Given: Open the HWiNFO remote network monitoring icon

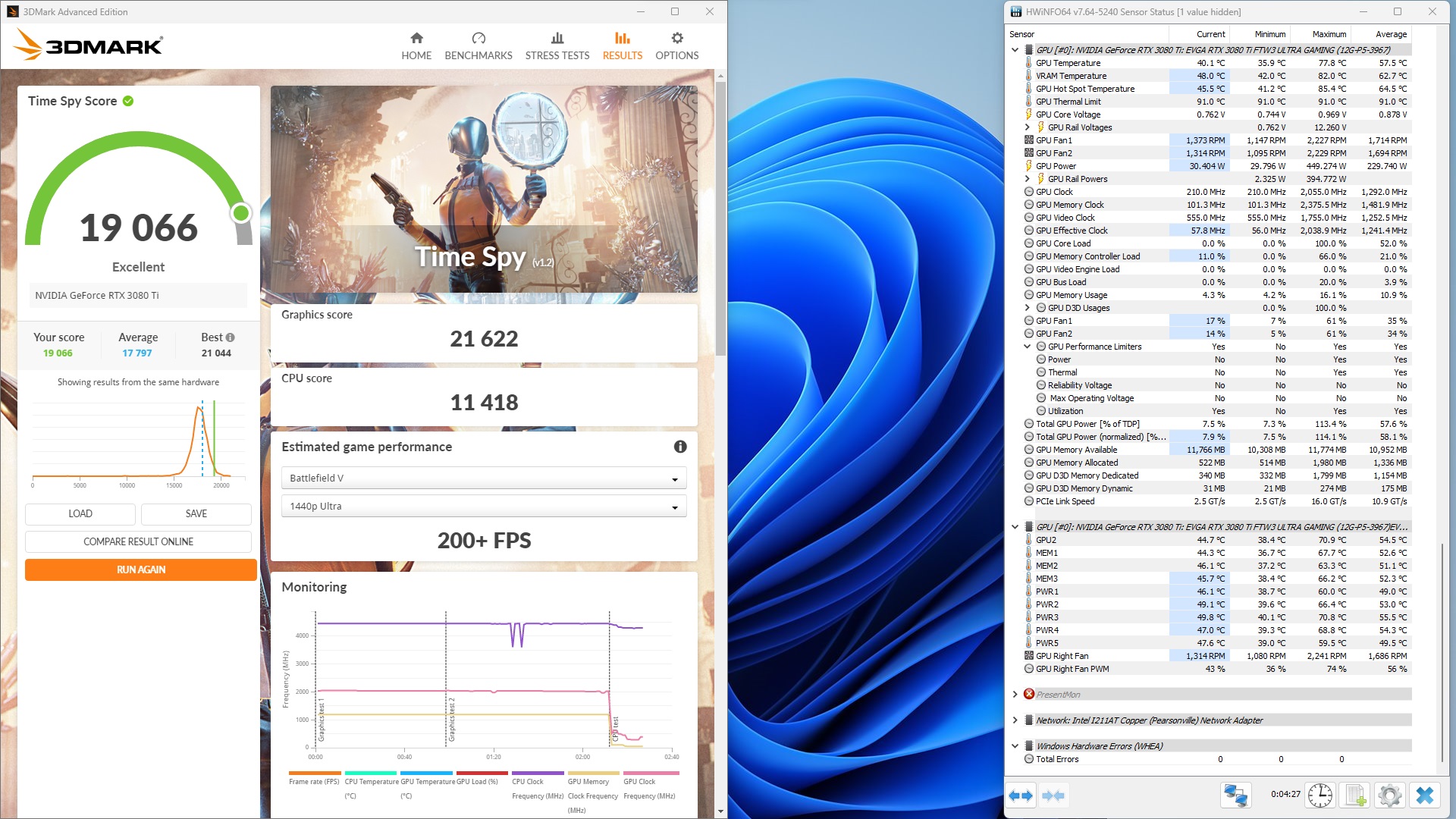Looking at the screenshot, I should click(x=1235, y=795).
